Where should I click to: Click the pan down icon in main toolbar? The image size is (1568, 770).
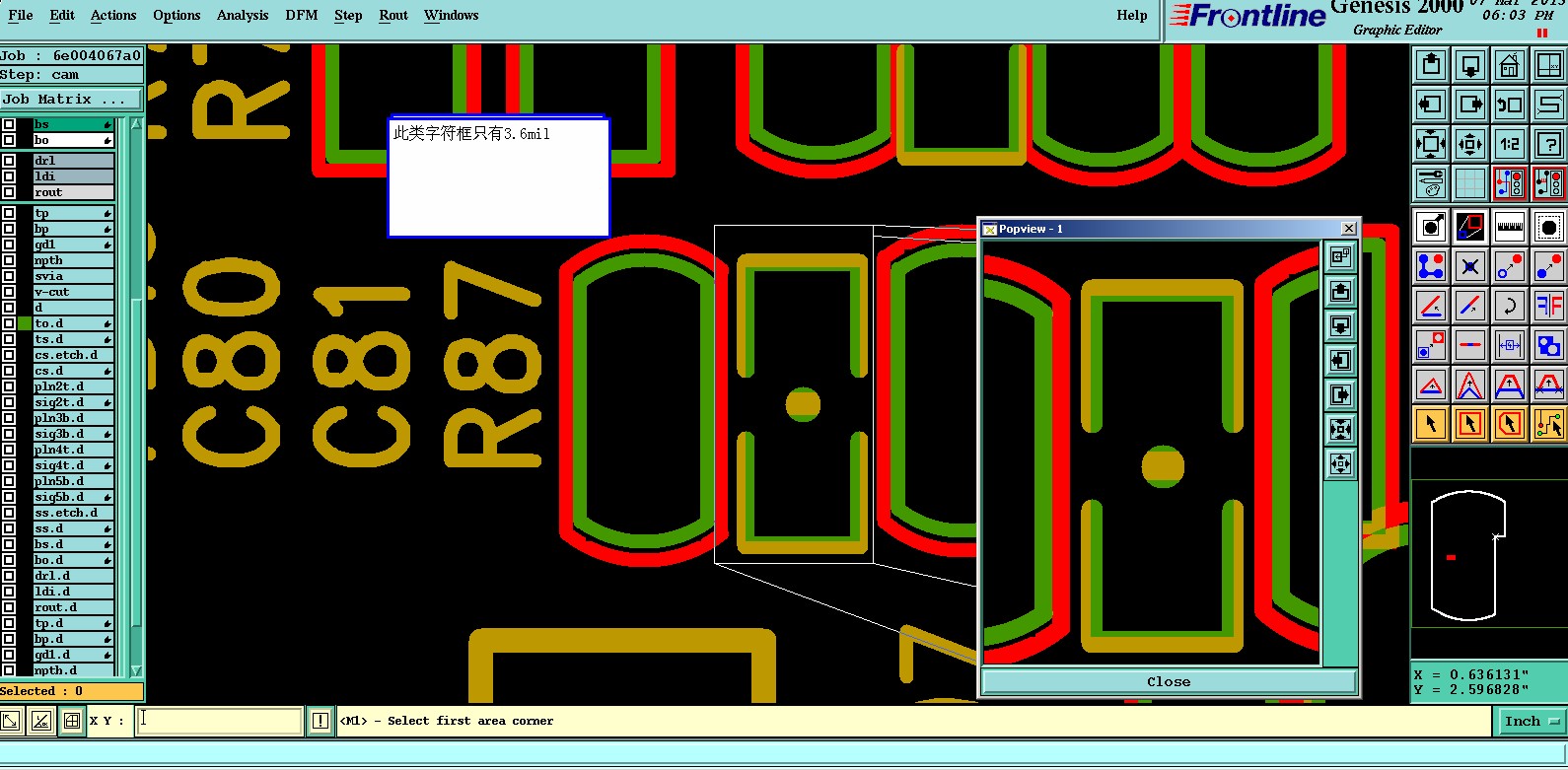click(1470, 66)
